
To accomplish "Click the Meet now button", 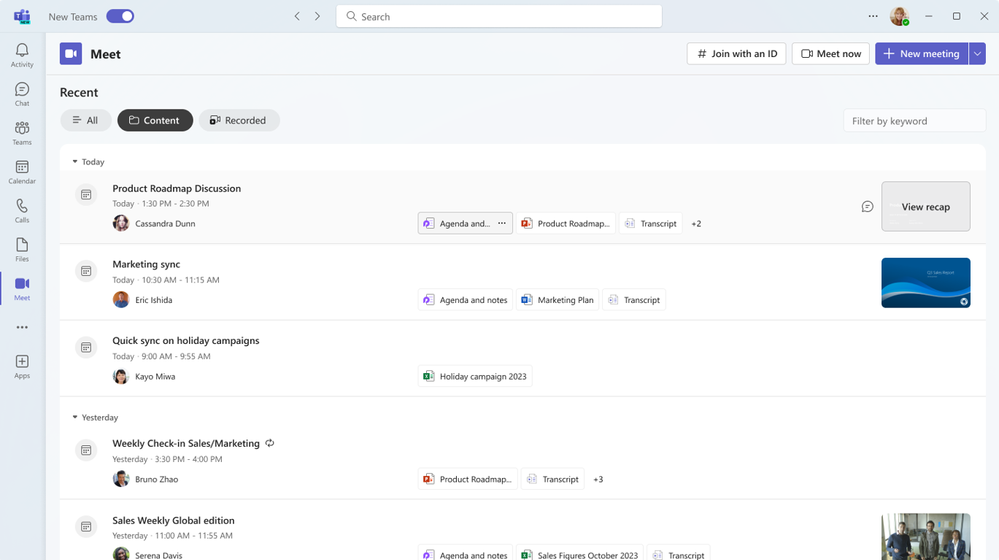I will pyautogui.click(x=831, y=54).
